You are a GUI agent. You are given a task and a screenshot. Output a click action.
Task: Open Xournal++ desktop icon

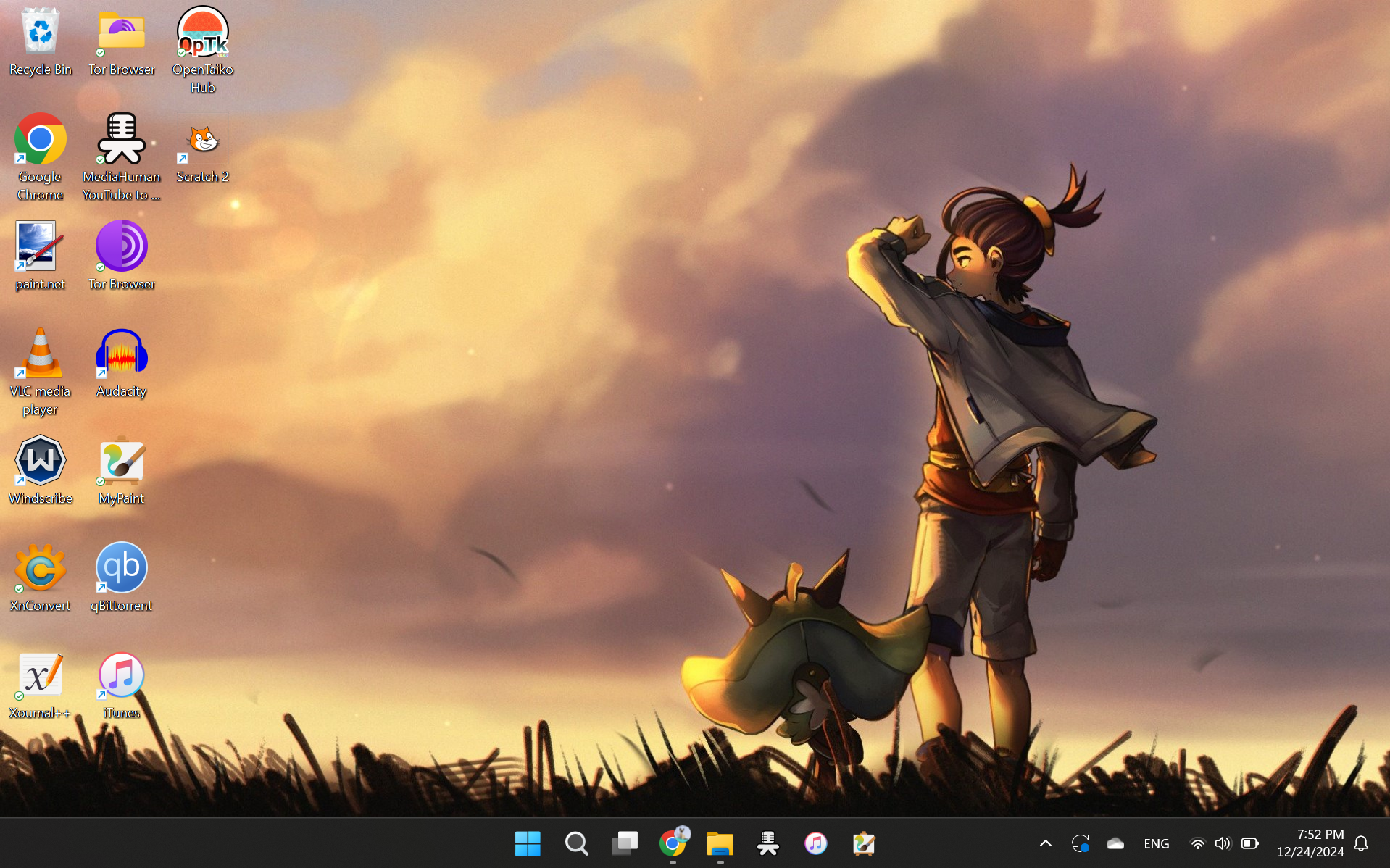pos(41,685)
